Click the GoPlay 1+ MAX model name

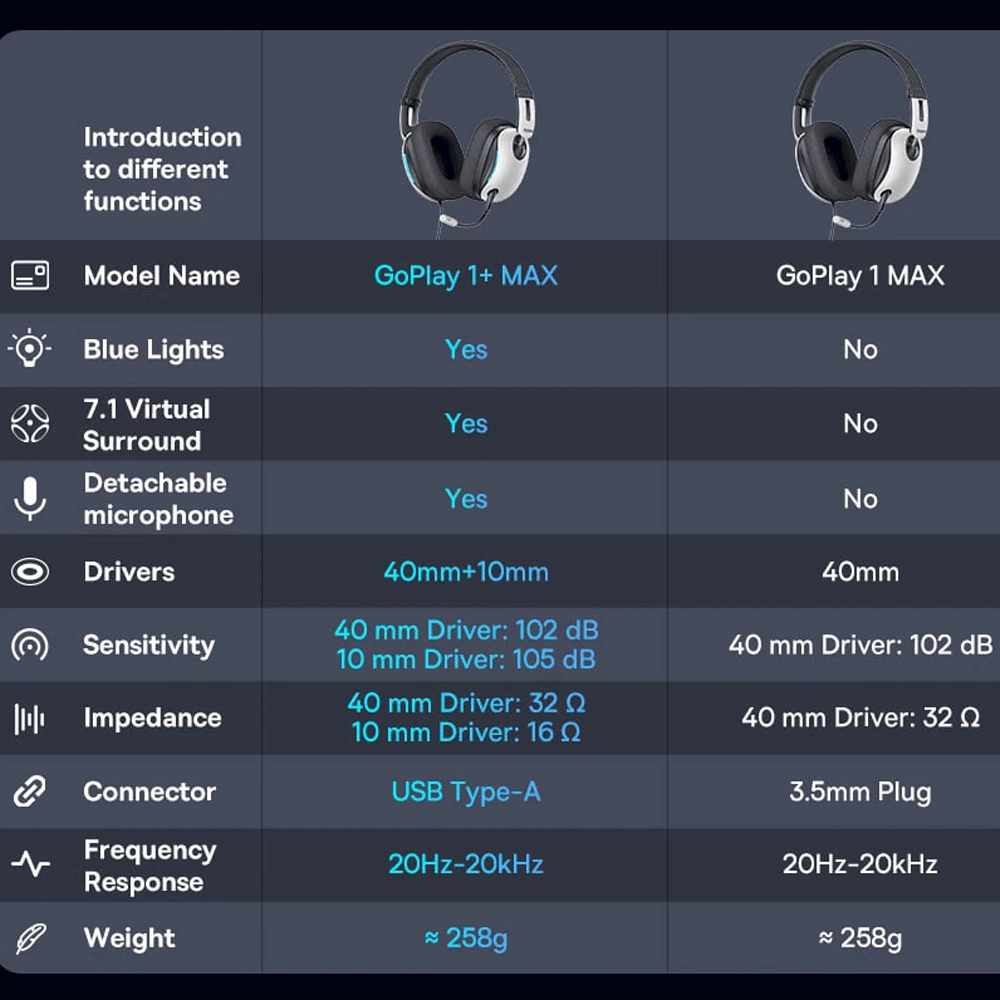[x=466, y=276]
